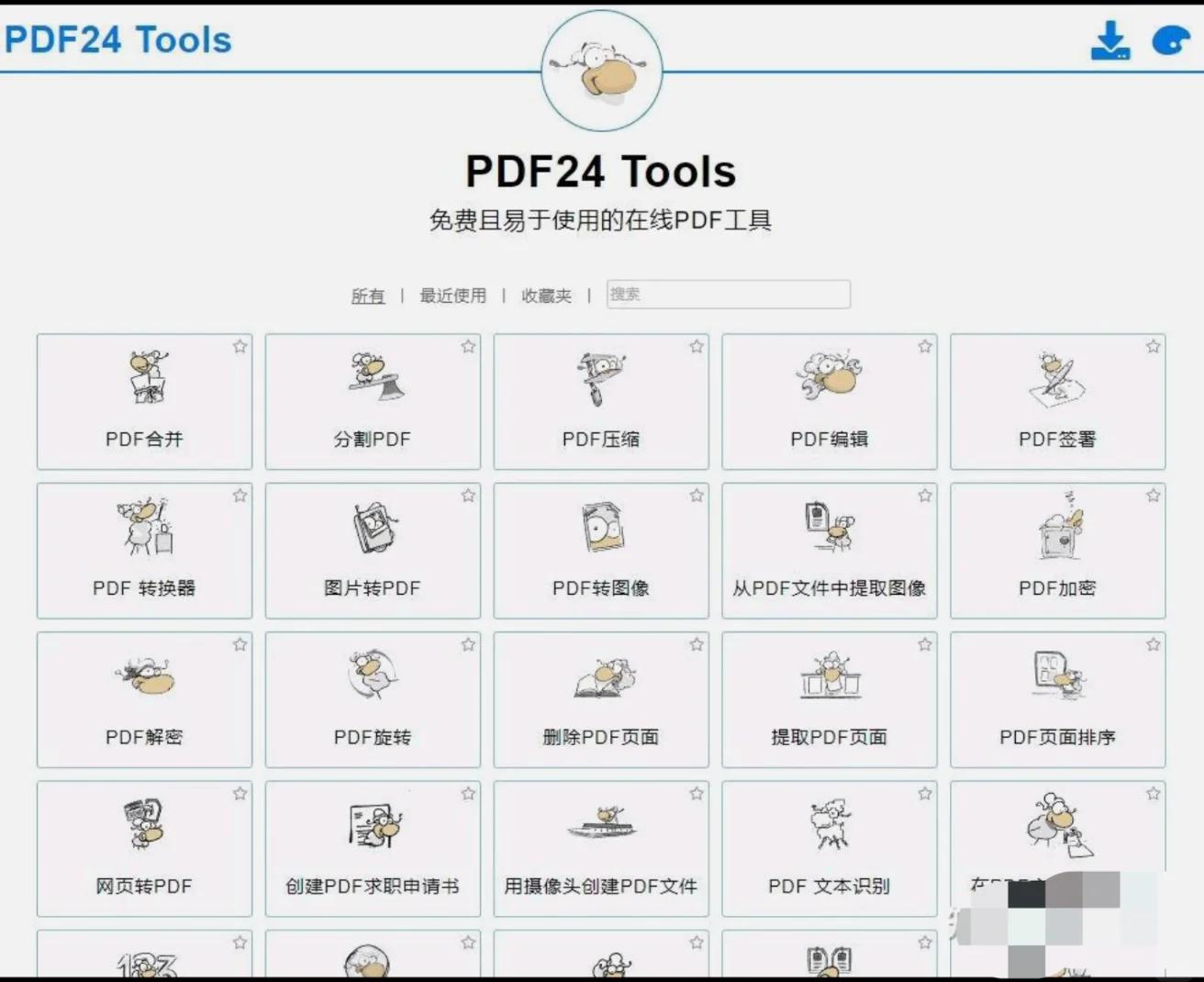Toggle favorite star on PDF页面排序

click(1154, 644)
